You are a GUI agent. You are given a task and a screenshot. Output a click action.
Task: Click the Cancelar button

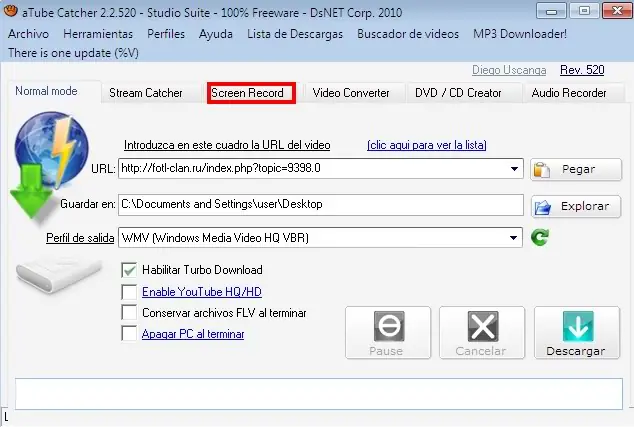[482, 332]
